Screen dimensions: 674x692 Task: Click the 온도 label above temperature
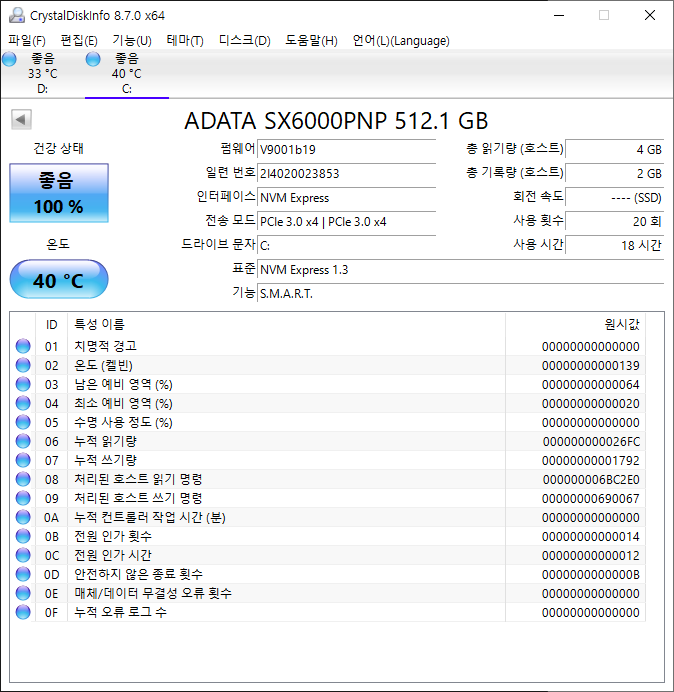(58, 244)
